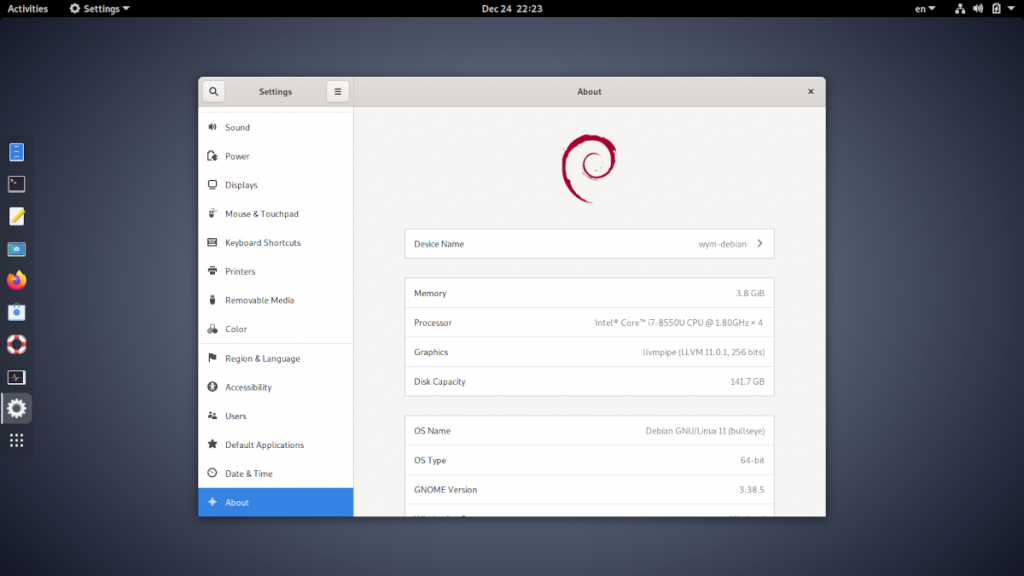Screen dimensions: 1024x576
Task: Open the Settings menu in the top bar
Action: 98,8
